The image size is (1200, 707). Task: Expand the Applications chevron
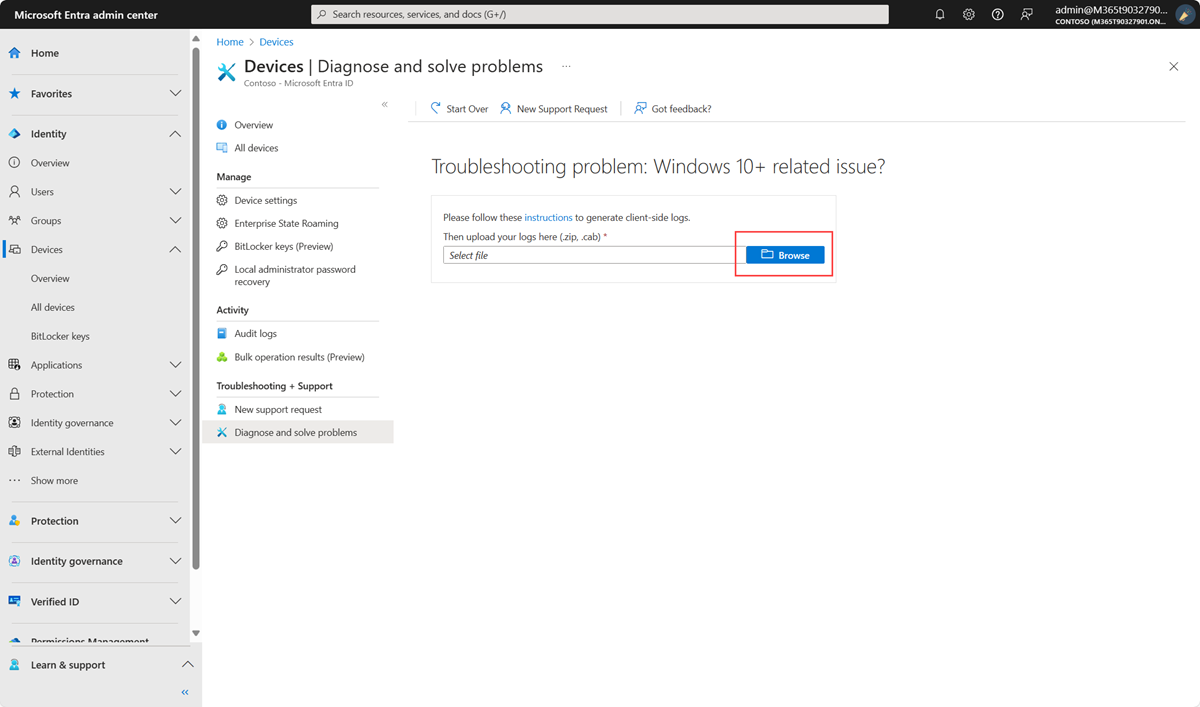coord(175,365)
